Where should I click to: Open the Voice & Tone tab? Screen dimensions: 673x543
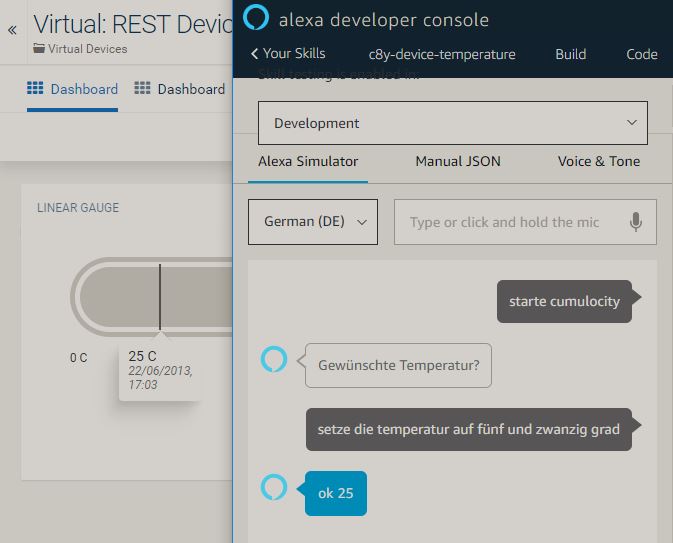pos(599,161)
